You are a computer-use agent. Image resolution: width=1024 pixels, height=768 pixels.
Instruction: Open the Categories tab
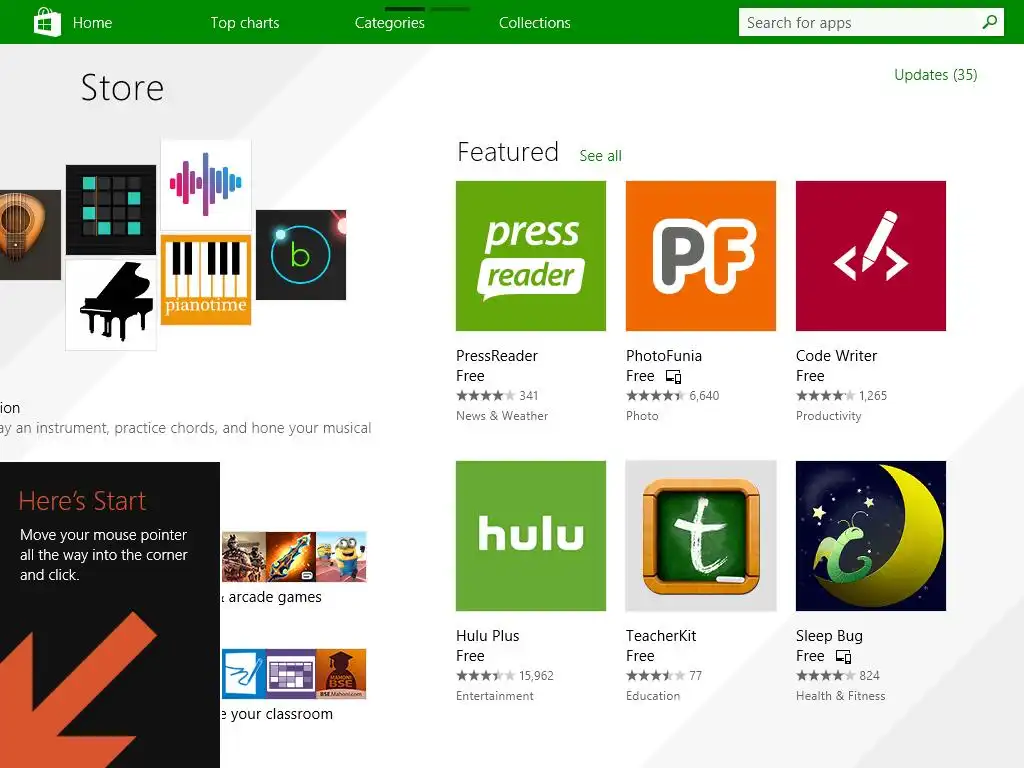pos(390,23)
